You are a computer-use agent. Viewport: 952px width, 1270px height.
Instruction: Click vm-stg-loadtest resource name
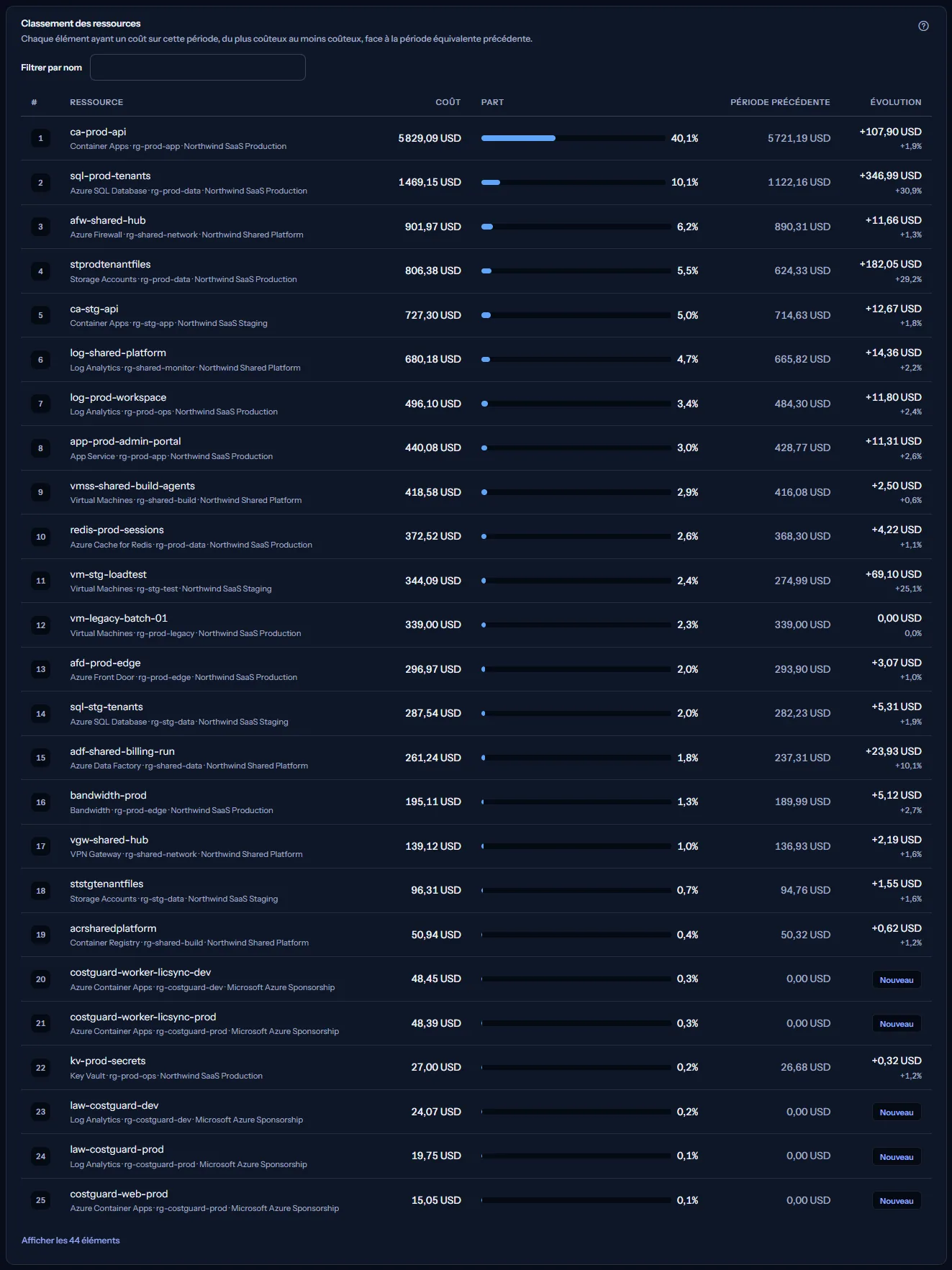point(108,574)
